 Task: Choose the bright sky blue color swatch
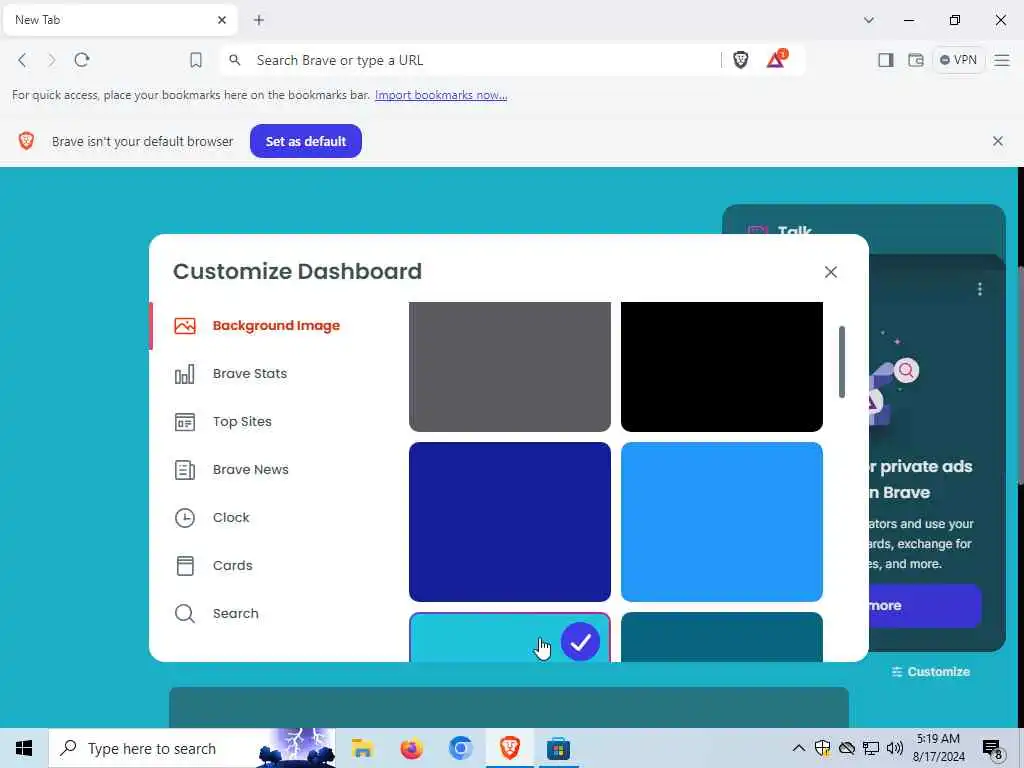[x=722, y=522]
